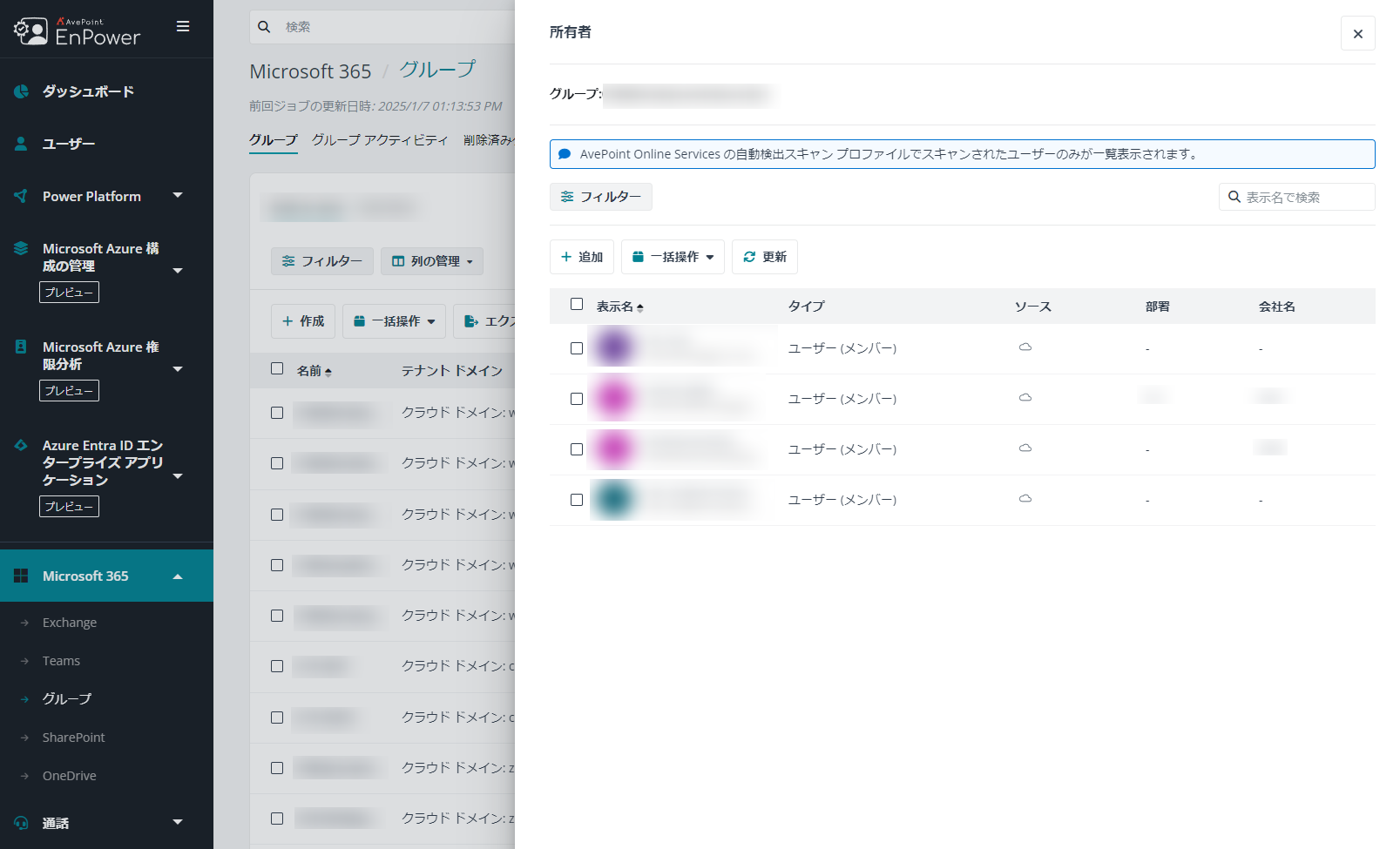
Task: Click the 部署 column header
Action: click(1158, 307)
